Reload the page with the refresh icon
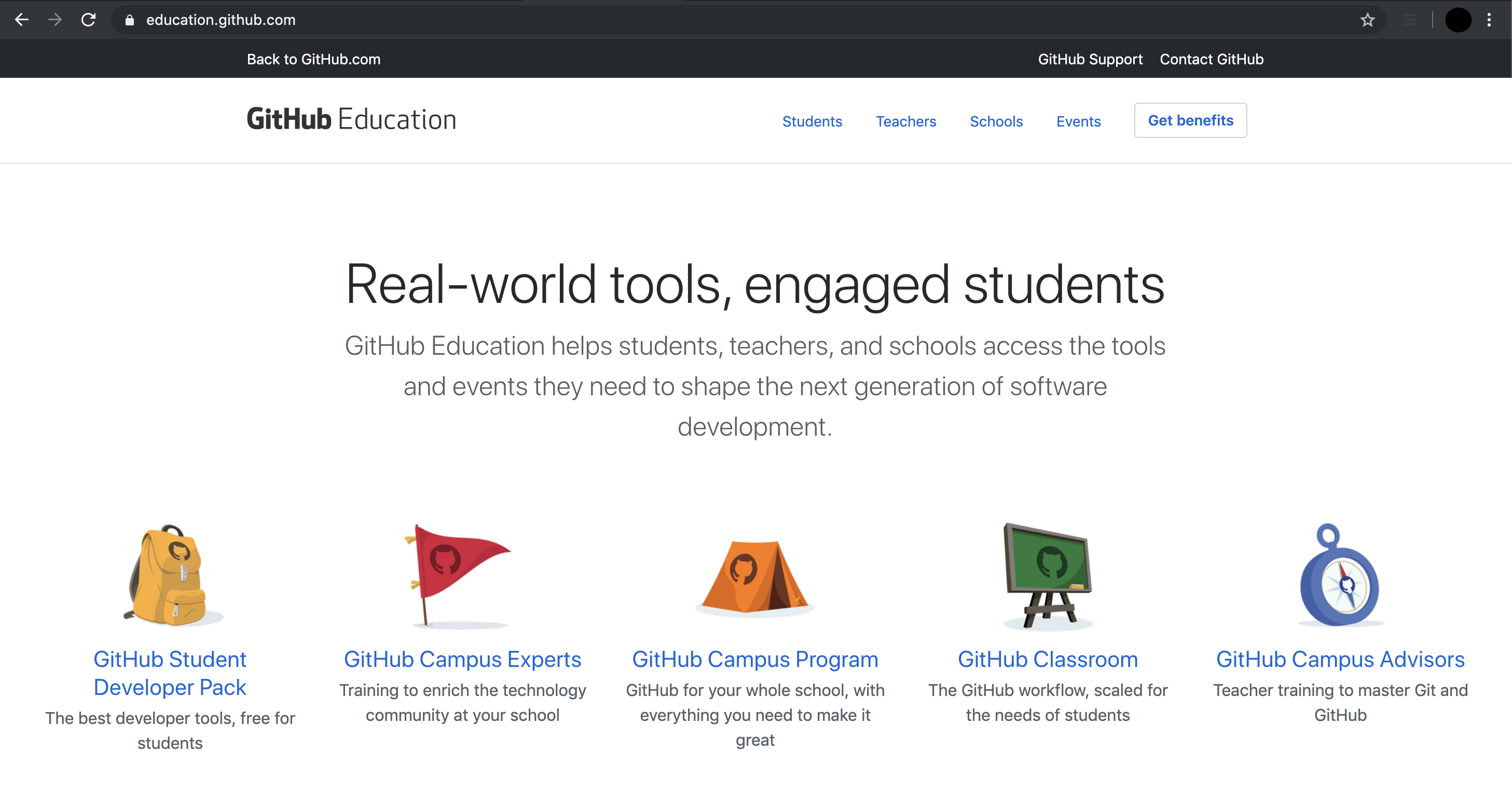Image resolution: width=1512 pixels, height=807 pixels. coord(89,20)
